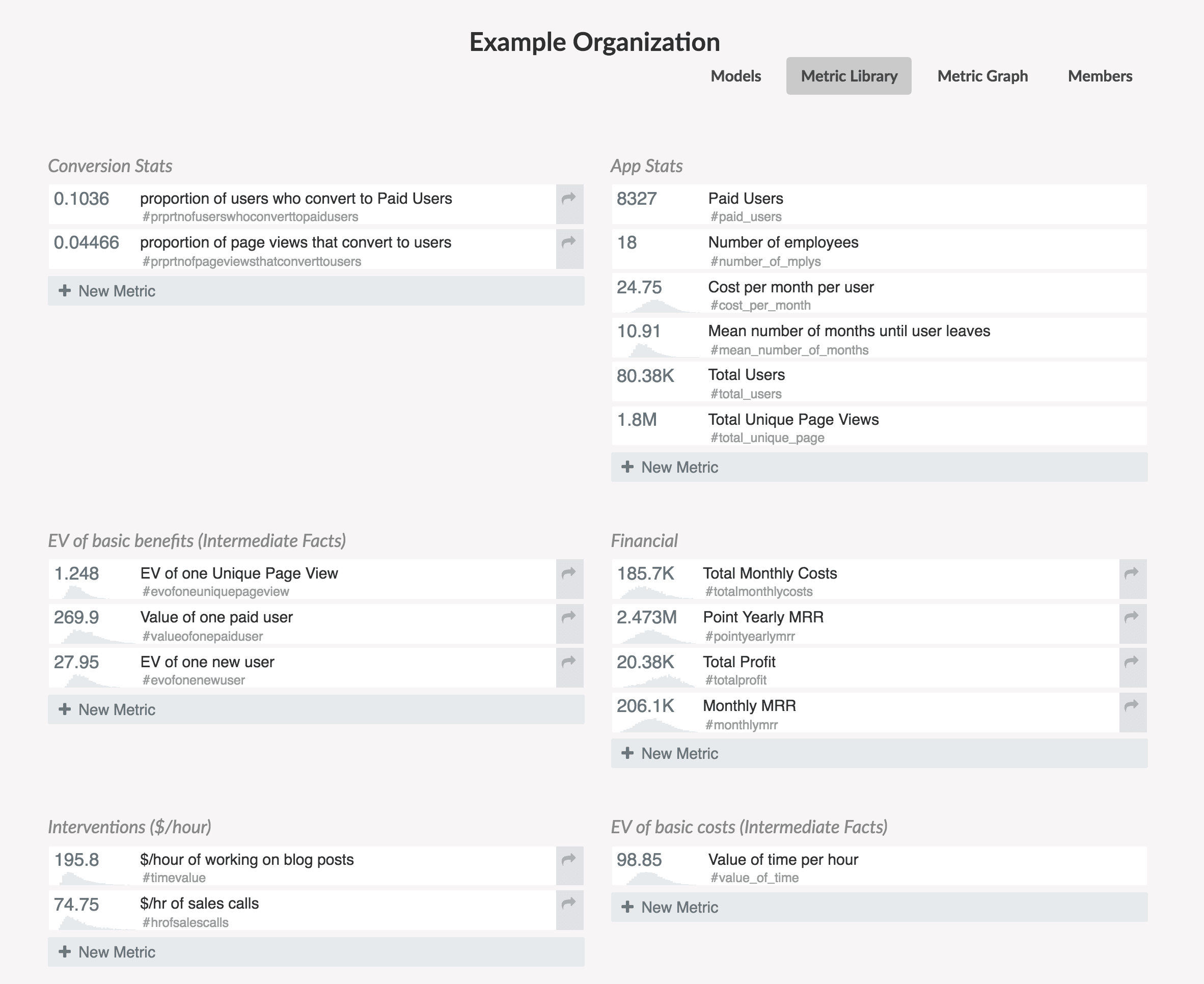
Task: Click the #totalprofit hashtag
Action: pyautogui.click(x=736, y=679)
